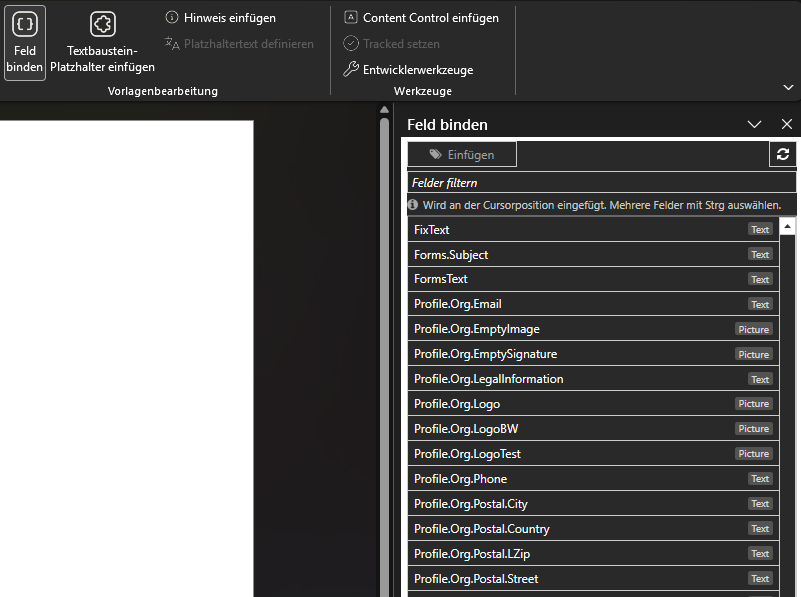This screenshot has height=597, width=801.
Task: Click the document scrollbar up arrow
Action: [385, 110]
